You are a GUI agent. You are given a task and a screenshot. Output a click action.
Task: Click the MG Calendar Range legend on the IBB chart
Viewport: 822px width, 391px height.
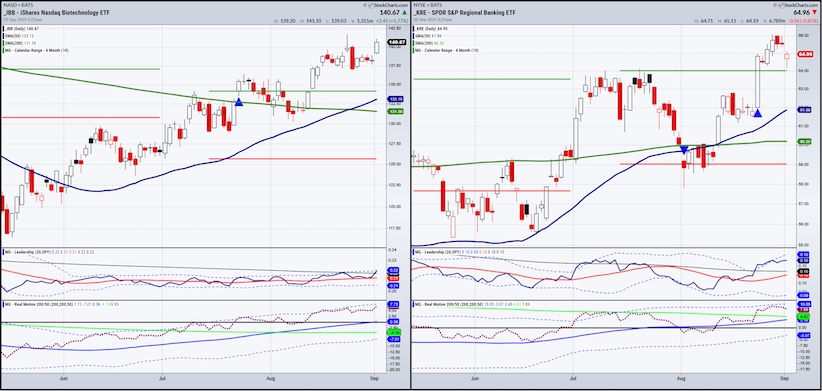(35, 50)
